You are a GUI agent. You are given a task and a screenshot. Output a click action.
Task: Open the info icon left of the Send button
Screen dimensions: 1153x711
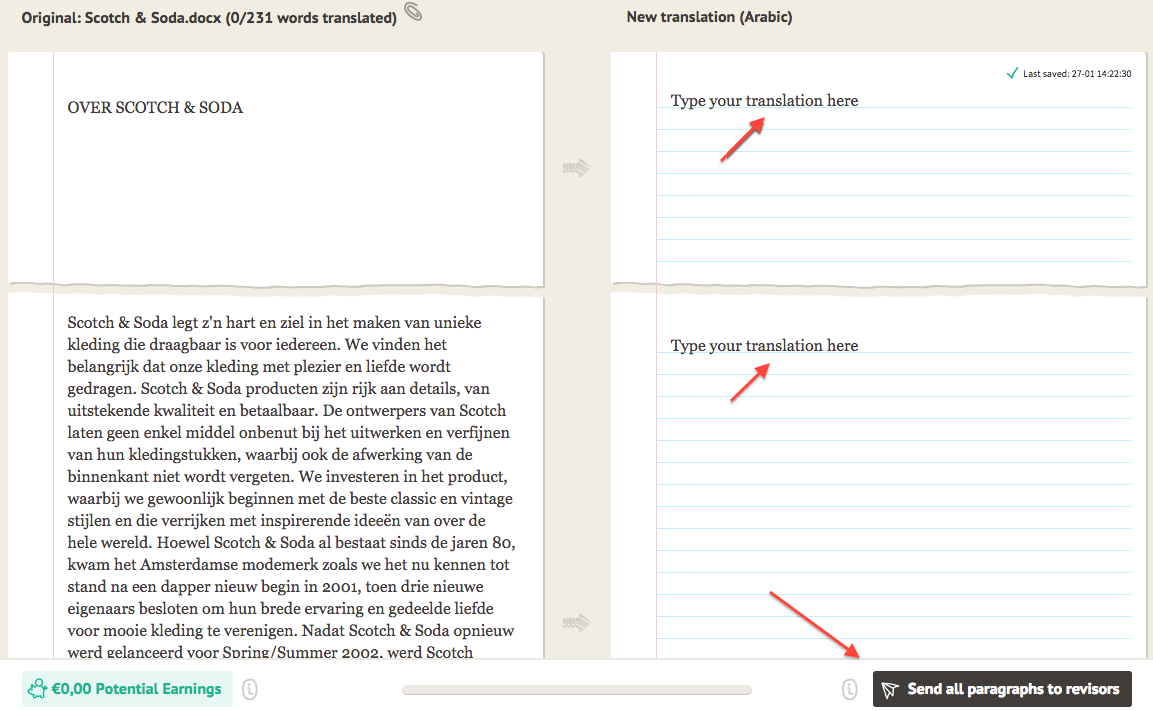pyautogui.click(x=849, y=689)
